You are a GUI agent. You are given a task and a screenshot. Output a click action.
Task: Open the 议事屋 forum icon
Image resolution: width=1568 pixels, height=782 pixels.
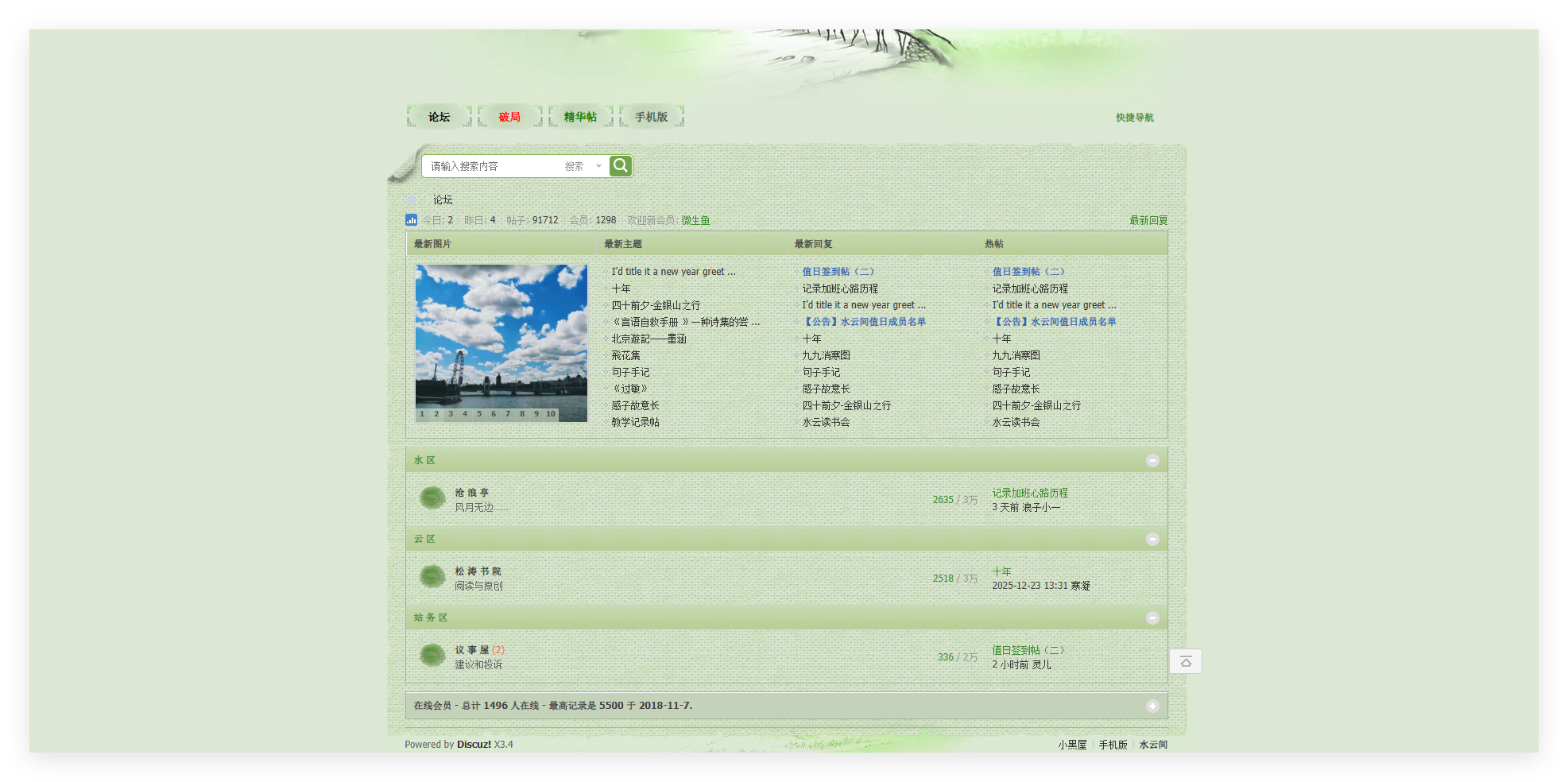[432, 655]
